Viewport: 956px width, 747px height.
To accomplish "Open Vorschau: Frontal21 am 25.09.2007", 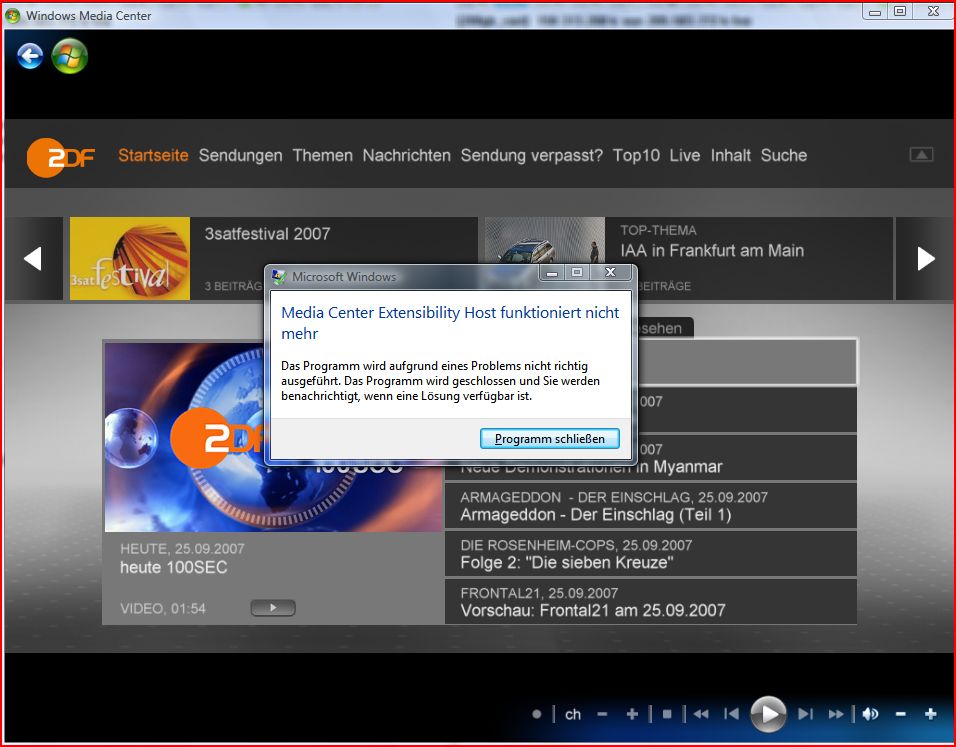I will click(x=651, y=602).
